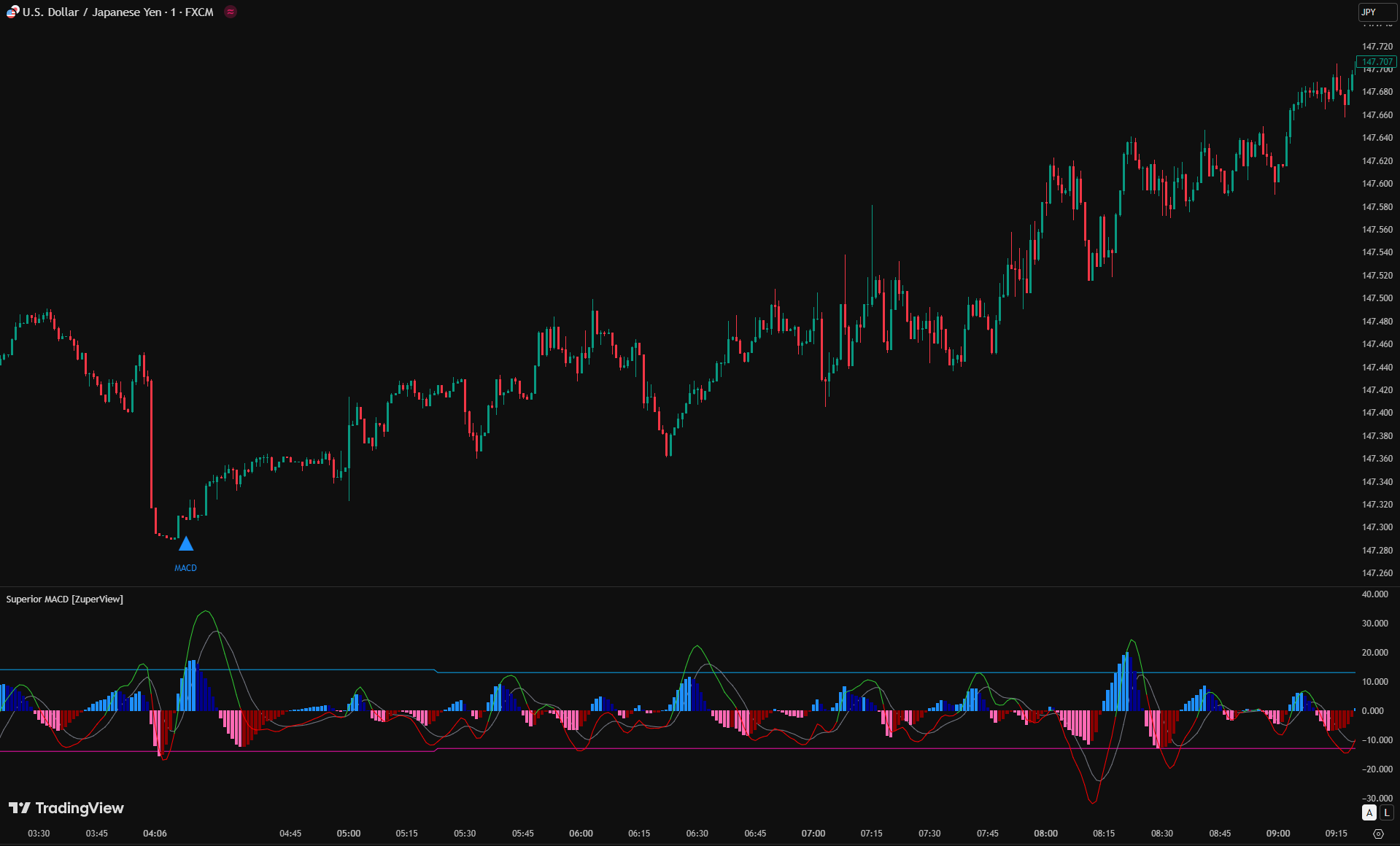Open chart settings via hexagon gear icon
This screenshot has height=846, width=1400.
[x=1378, y=834]
